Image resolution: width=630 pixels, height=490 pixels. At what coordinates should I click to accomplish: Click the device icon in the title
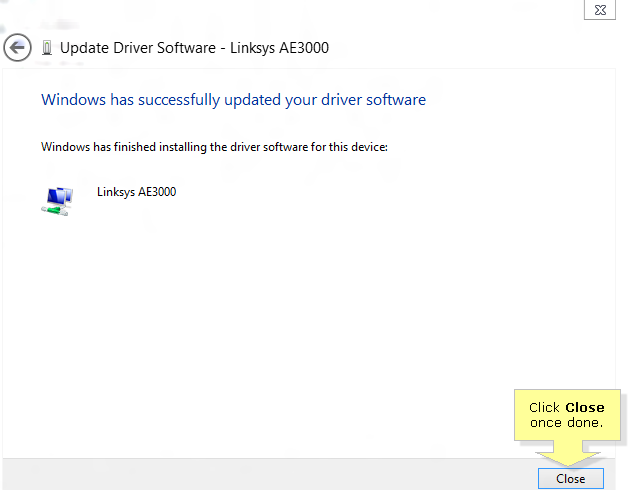tap(47, 48)
